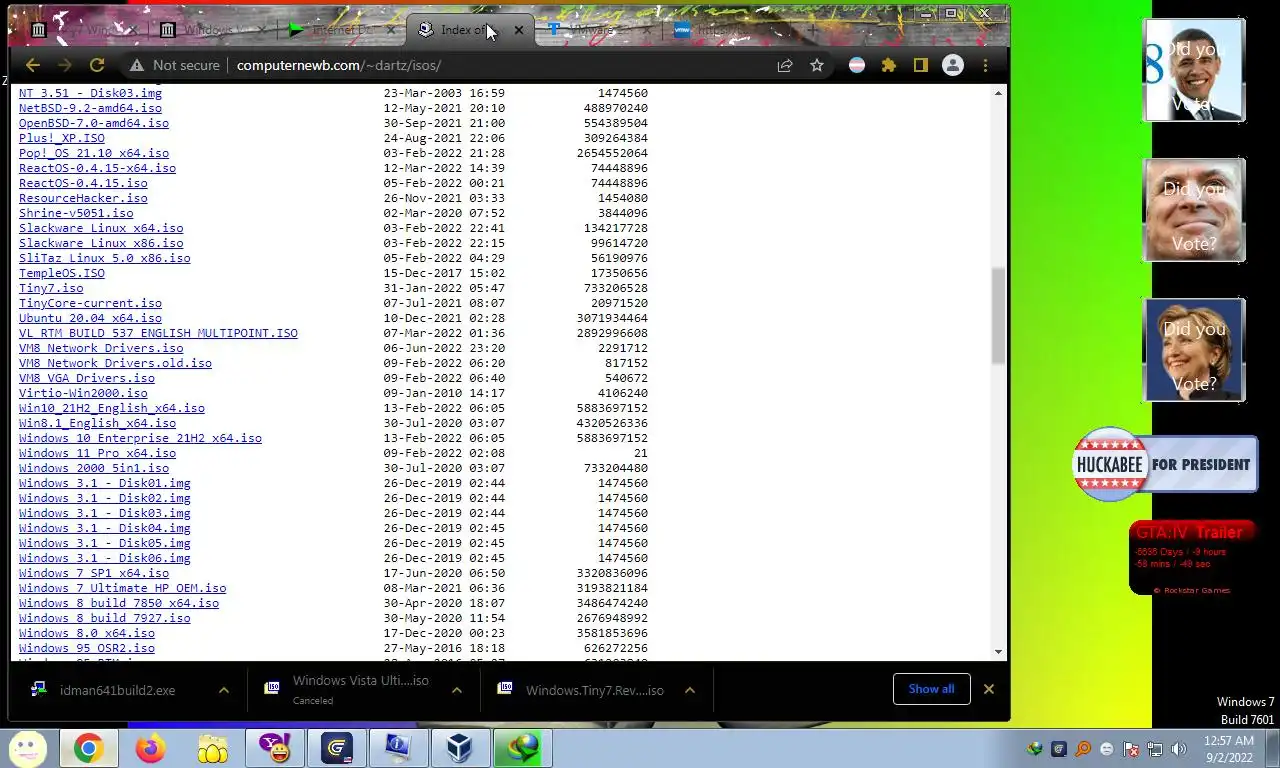This screenshot has height=768, width=1280.
Task: Click the Chrome taskbar icon
Action: point(88,749)
